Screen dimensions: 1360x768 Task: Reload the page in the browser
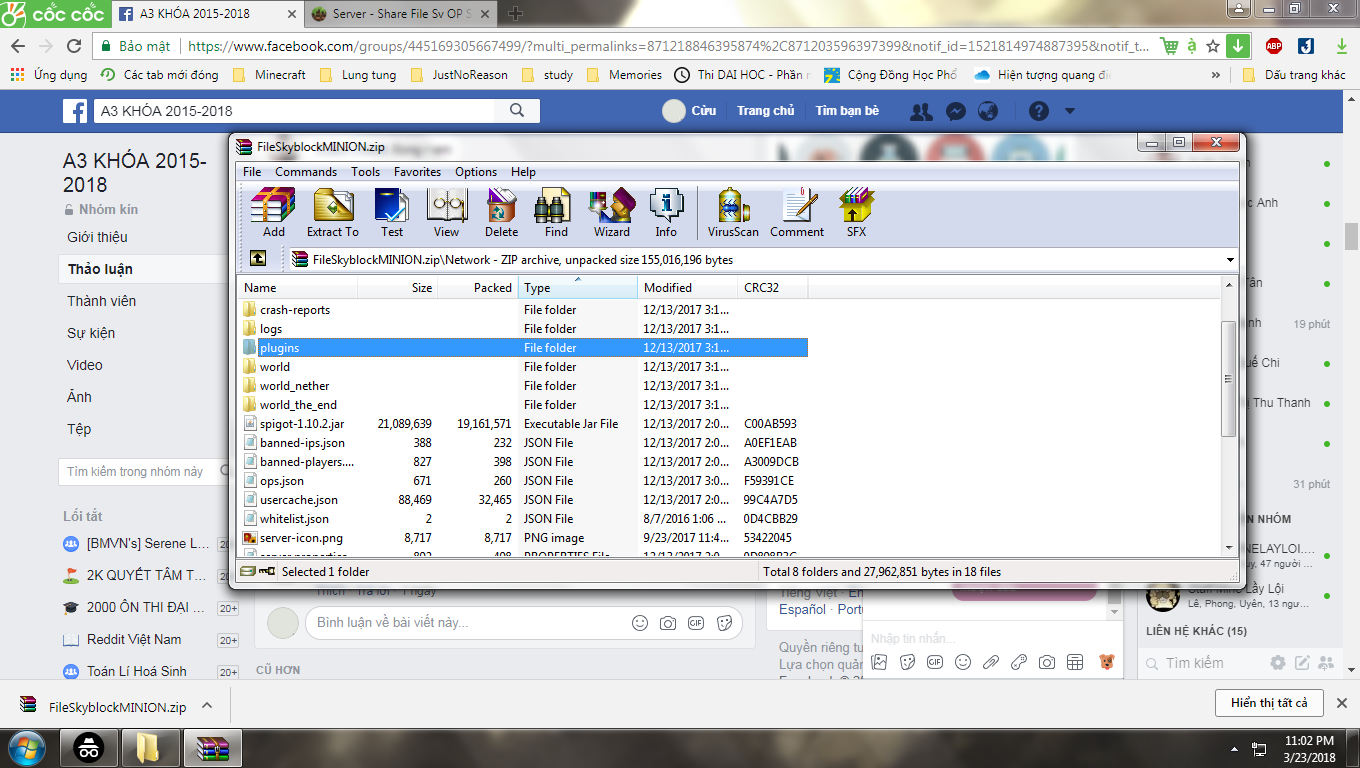coord(74,46)
